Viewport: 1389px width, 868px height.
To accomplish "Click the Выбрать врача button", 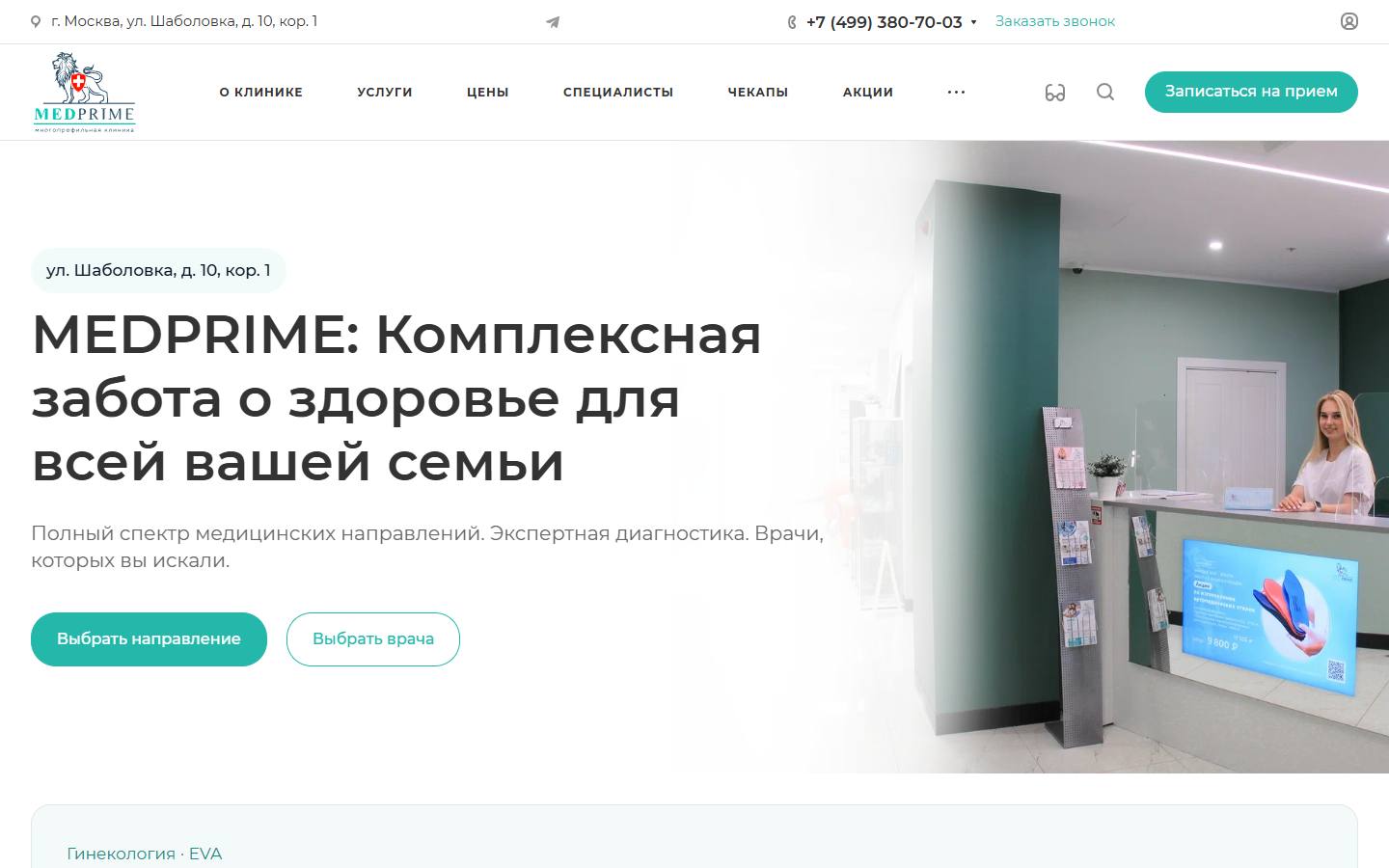I will (x=373, y=639).
